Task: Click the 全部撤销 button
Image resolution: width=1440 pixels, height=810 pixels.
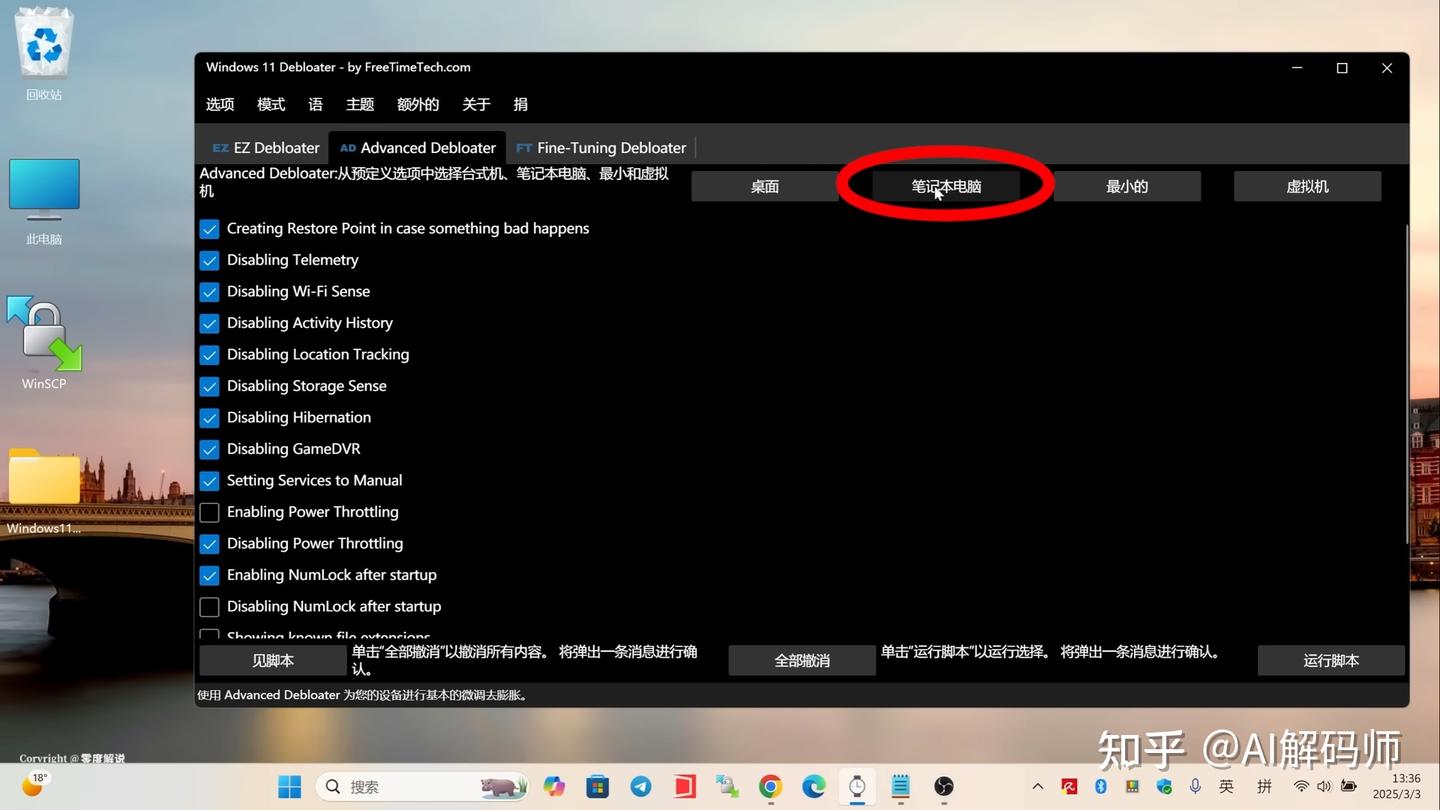Action: pos(801,660)
